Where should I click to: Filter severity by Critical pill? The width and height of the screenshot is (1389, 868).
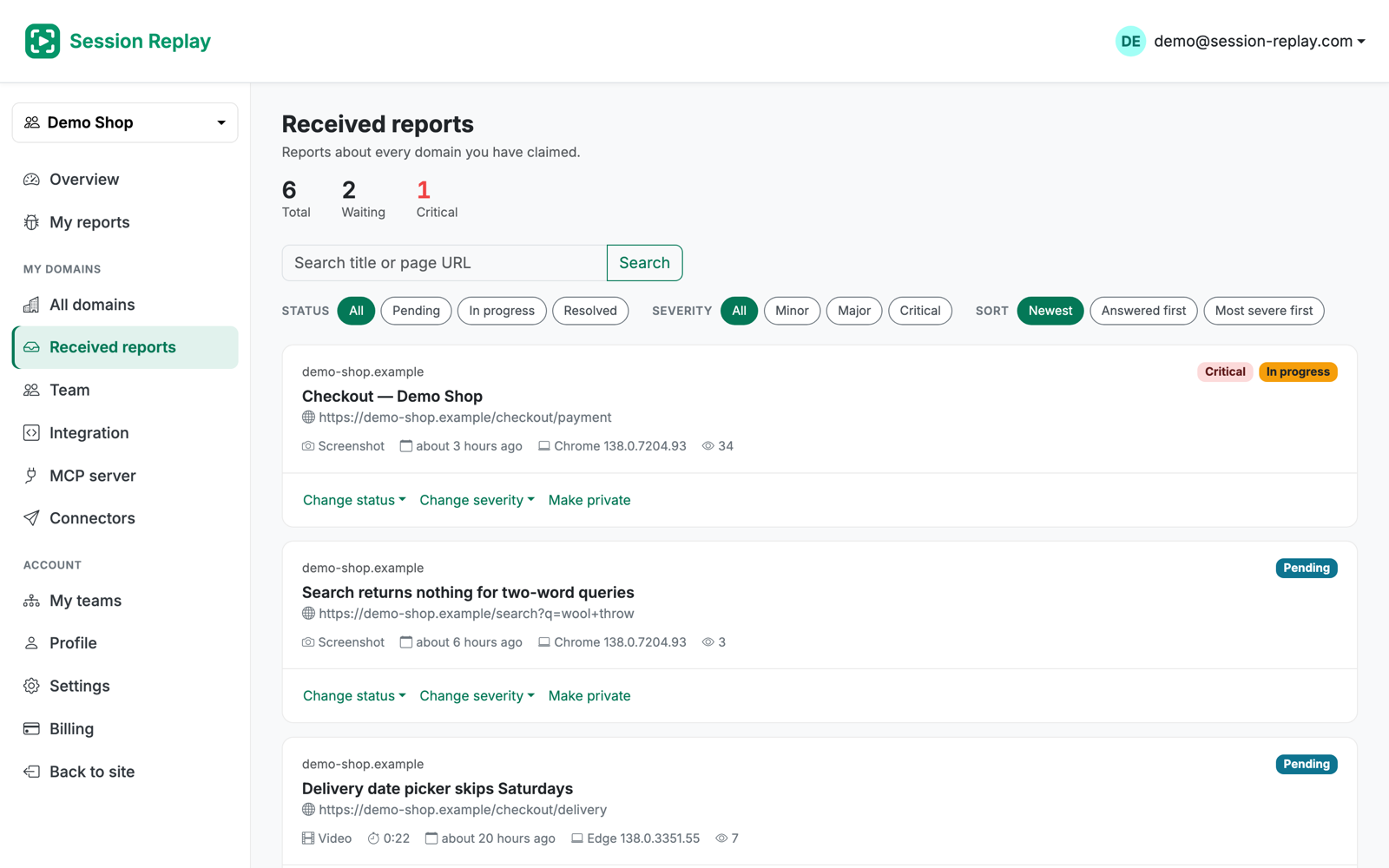[x=920, y=311]
